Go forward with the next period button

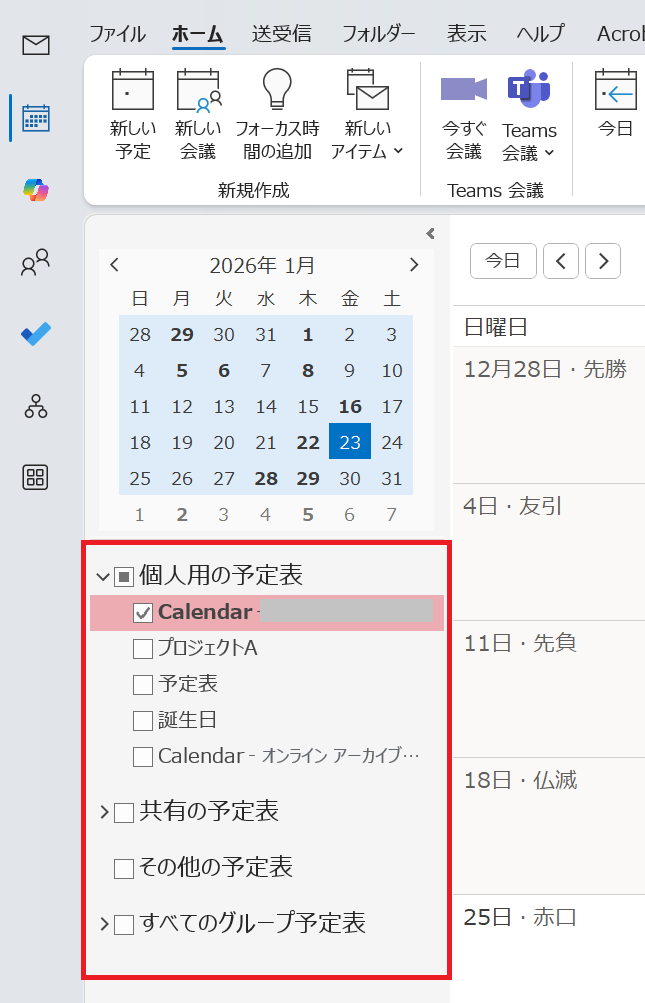(603, 261)
